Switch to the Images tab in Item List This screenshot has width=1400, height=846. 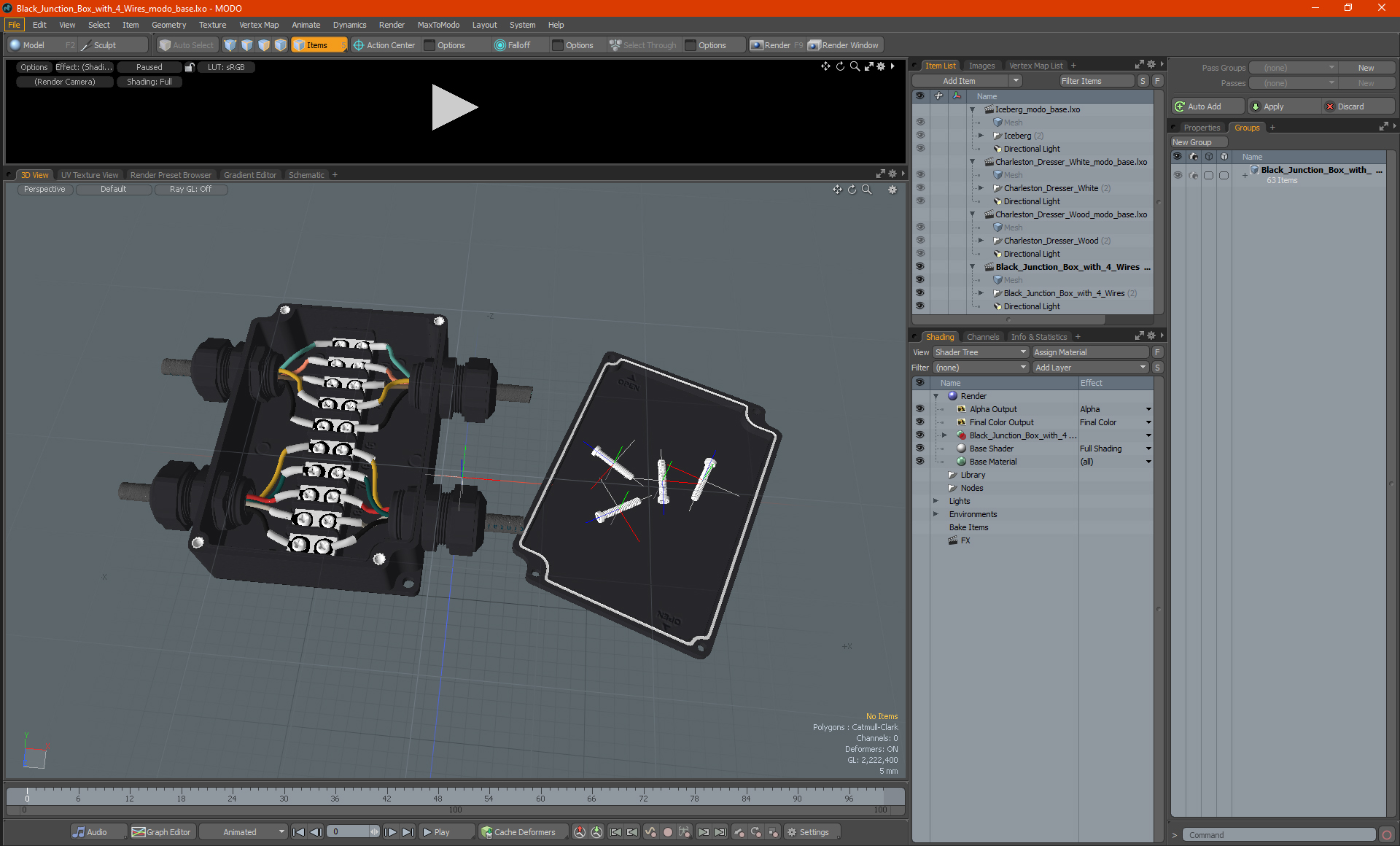981,64
